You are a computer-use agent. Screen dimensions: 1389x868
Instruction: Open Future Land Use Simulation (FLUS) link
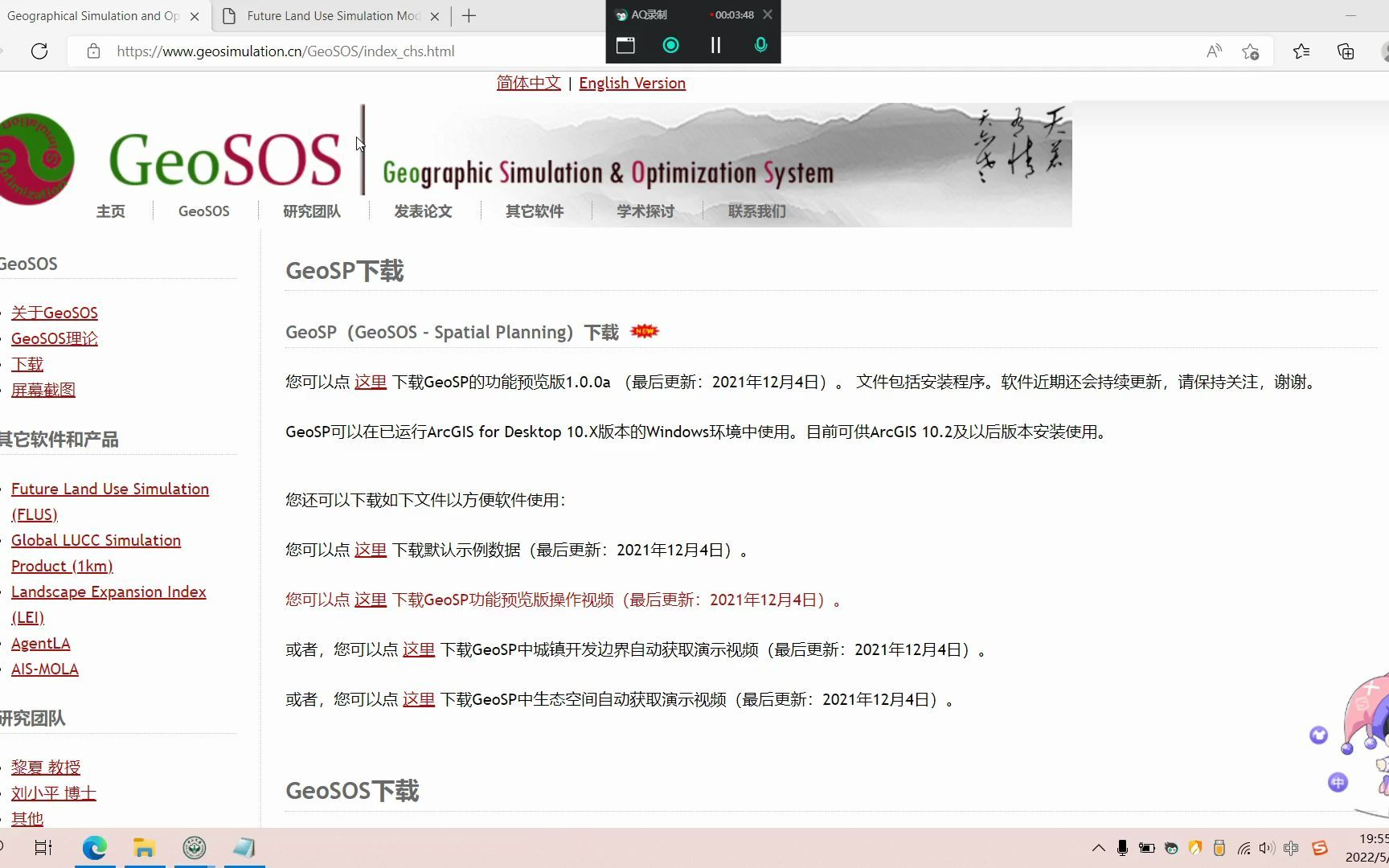(x=110, y=502)
